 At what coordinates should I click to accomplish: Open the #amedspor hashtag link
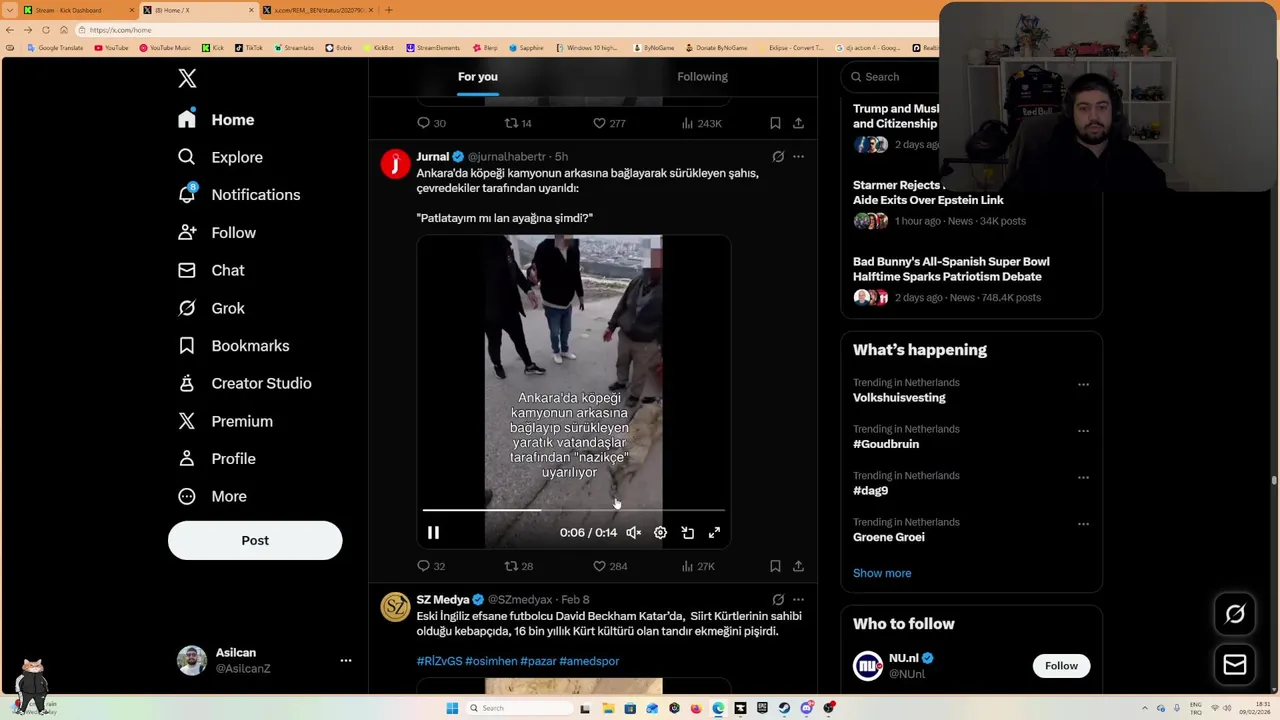coord(589,661)
